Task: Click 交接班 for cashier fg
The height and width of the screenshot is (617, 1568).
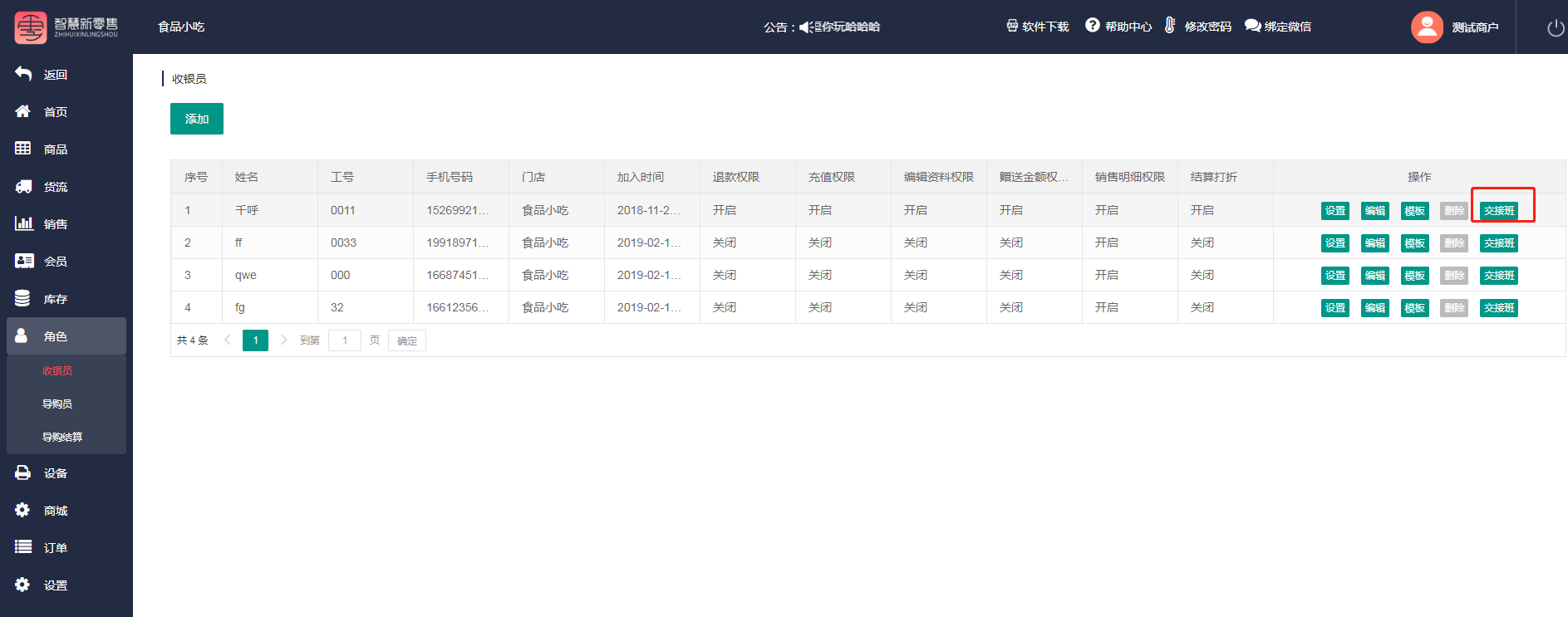Action: pyautogui.click(x=1499, y=308)
